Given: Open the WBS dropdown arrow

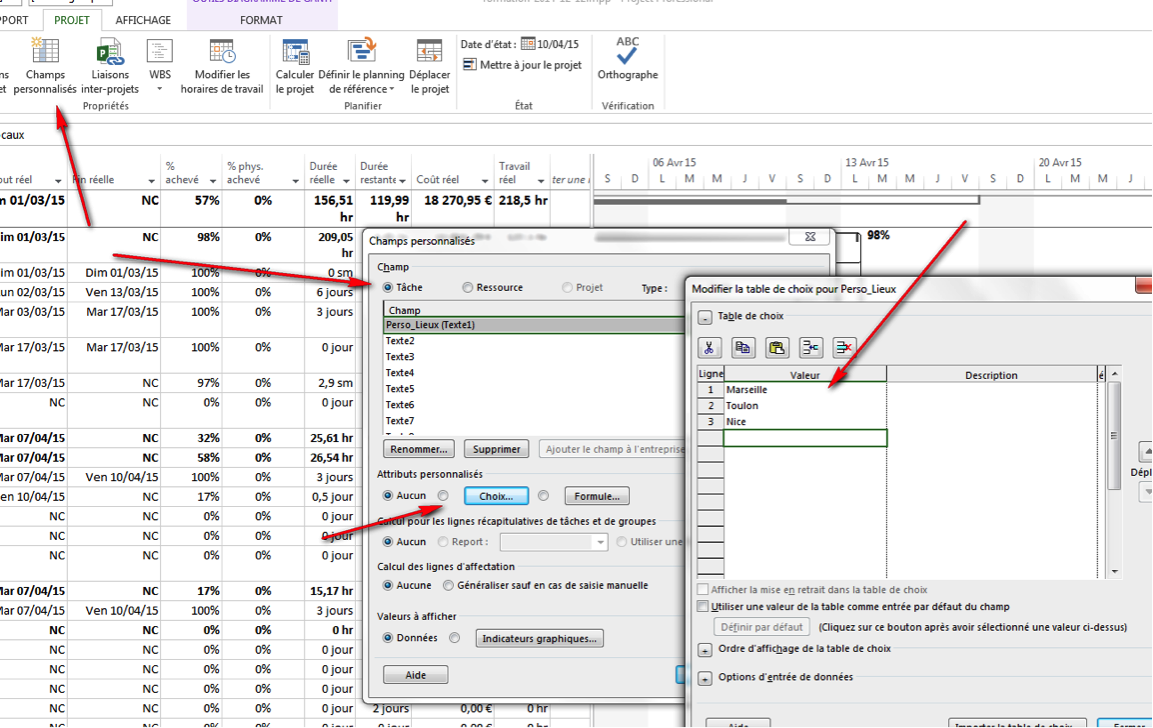Looking at the screenshot, I should pyautogui.click(x=160, y=90).
